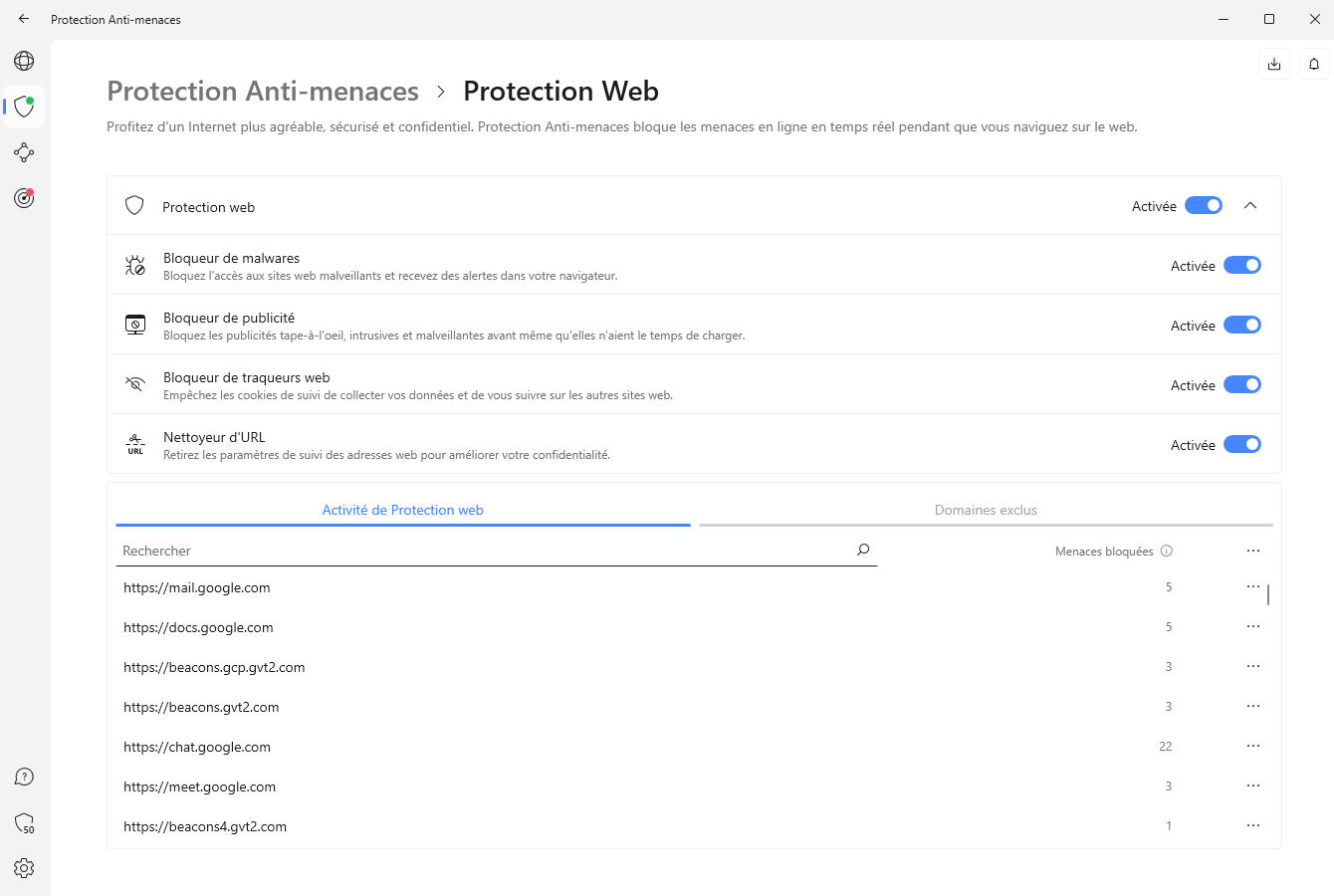Image resolution: width=1334 pixels, height=896 pixels.
Task: Click the Rechercher search field
Action: (478, 551)
